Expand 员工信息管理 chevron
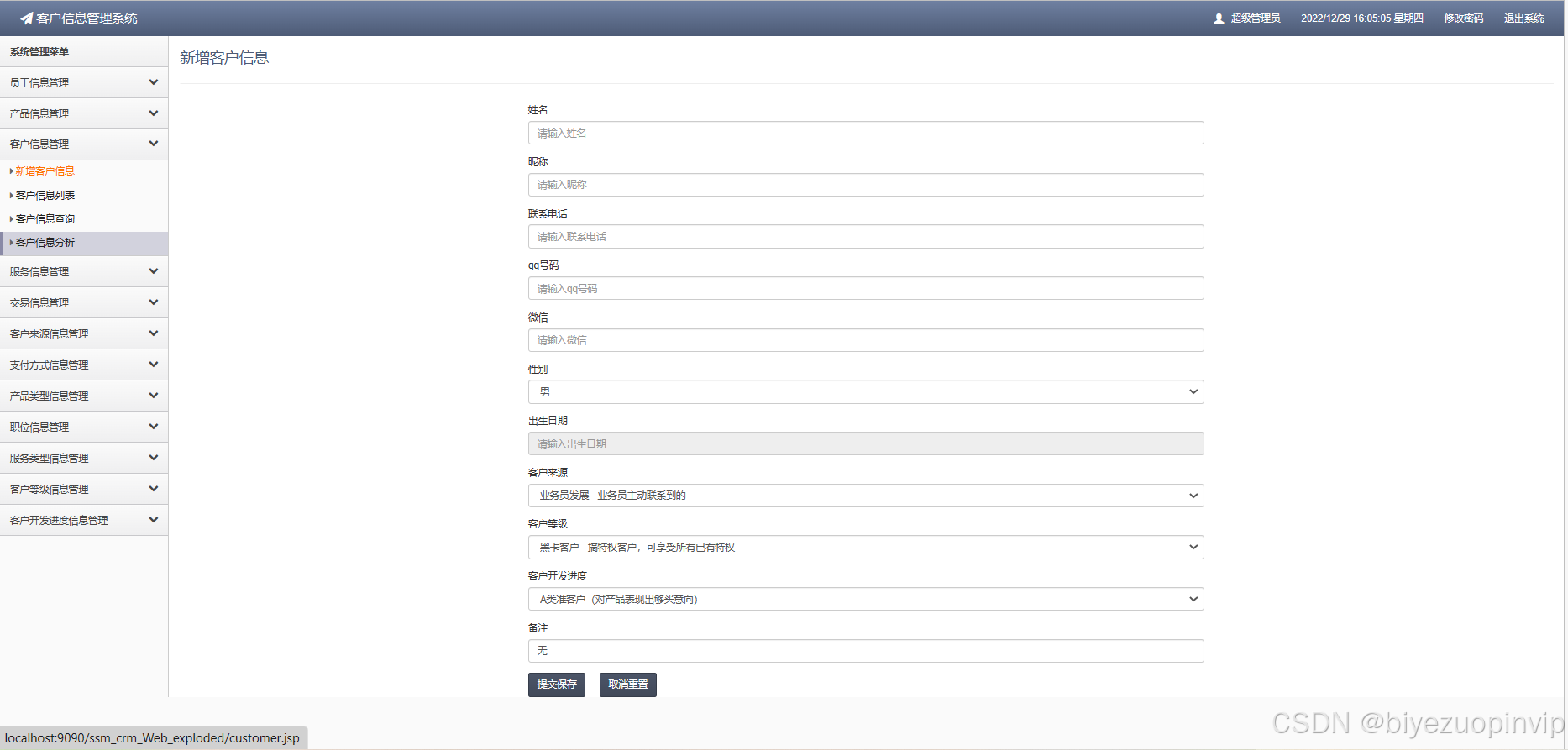Image resolution: width=1568 pixels, height=750 pixels. (154, 82)
